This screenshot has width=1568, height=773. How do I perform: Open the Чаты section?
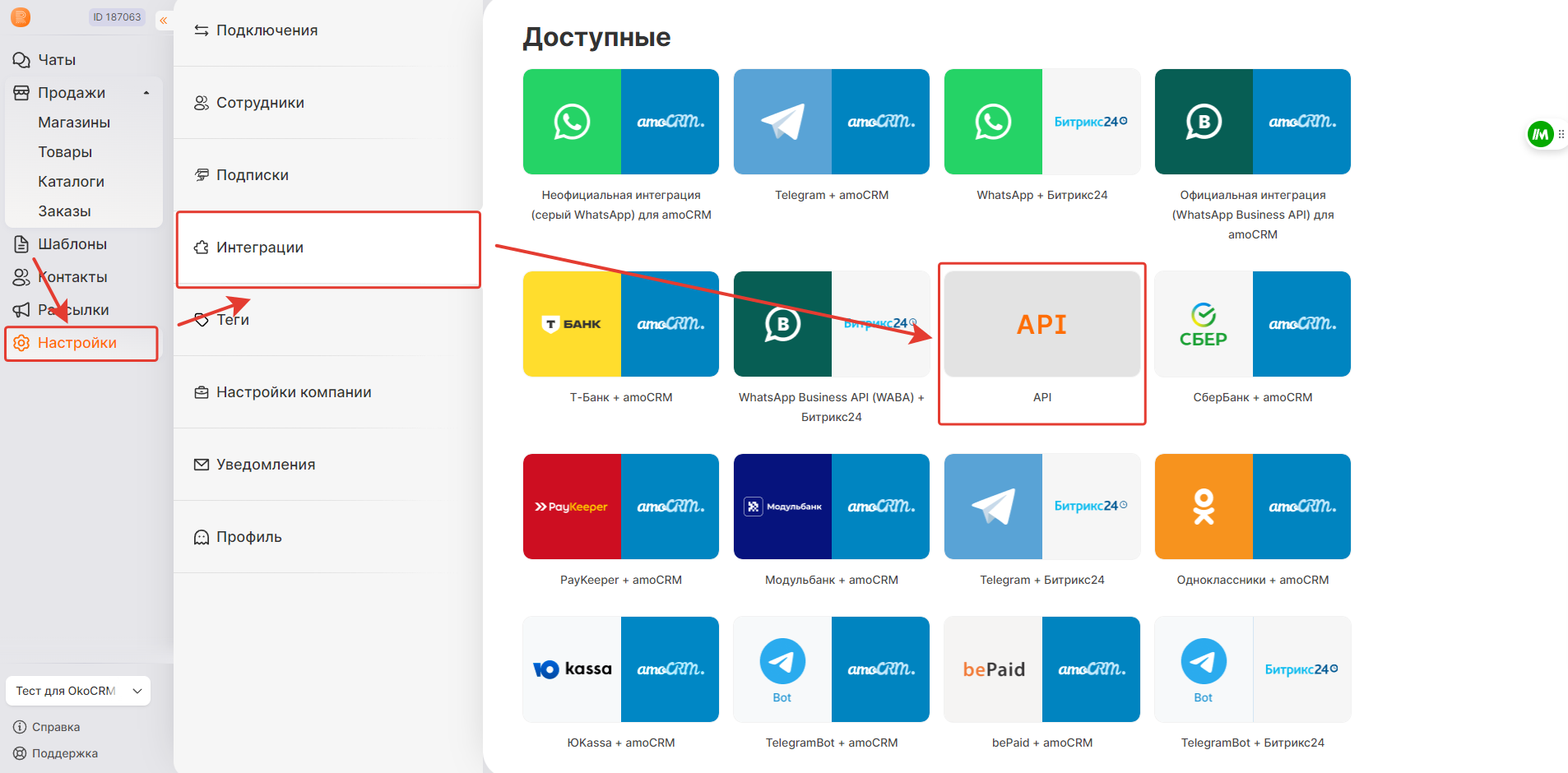pyautogui.click(x=56, y=60)
